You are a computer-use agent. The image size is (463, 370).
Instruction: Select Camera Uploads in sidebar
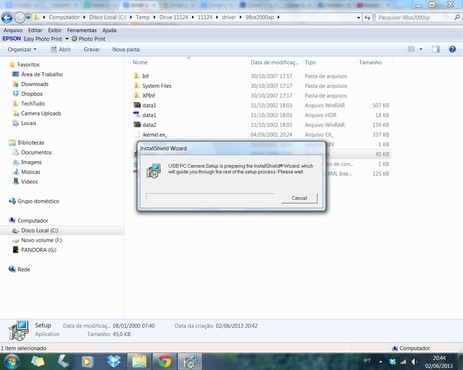pos(37,113)
